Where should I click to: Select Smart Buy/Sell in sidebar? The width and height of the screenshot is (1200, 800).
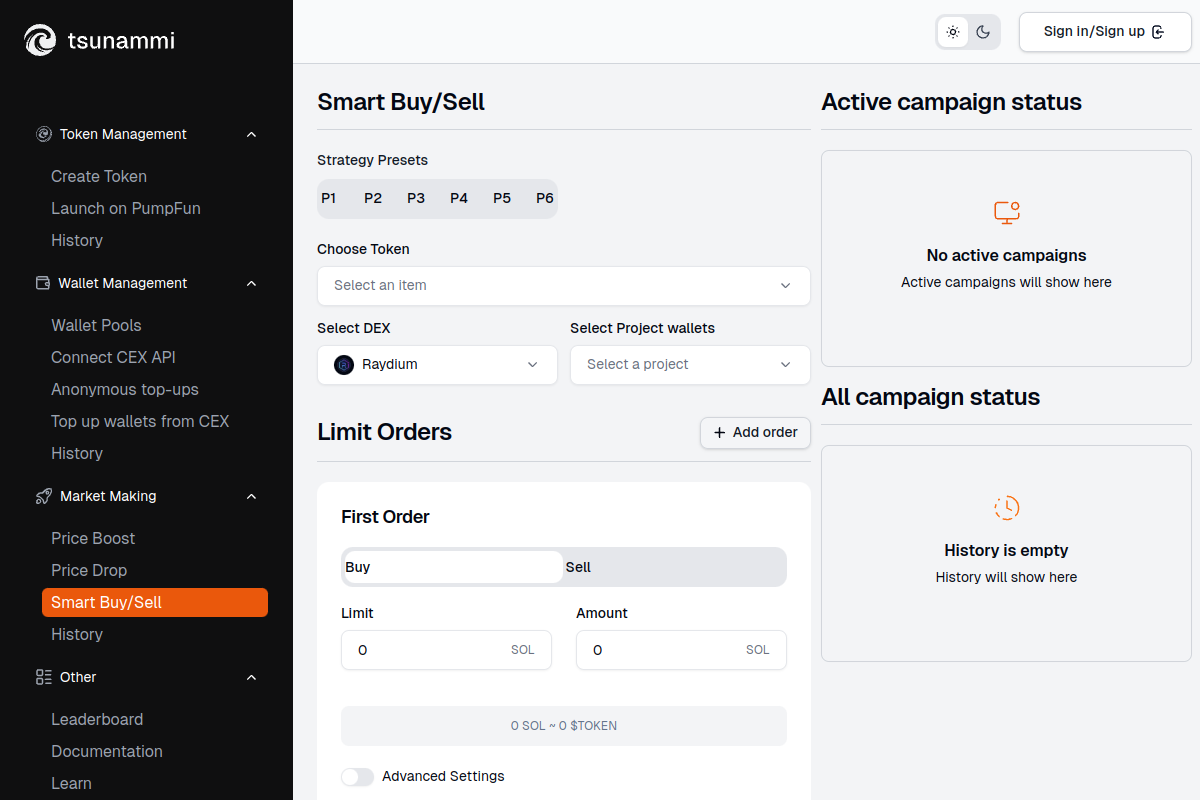tap(155, 602)
